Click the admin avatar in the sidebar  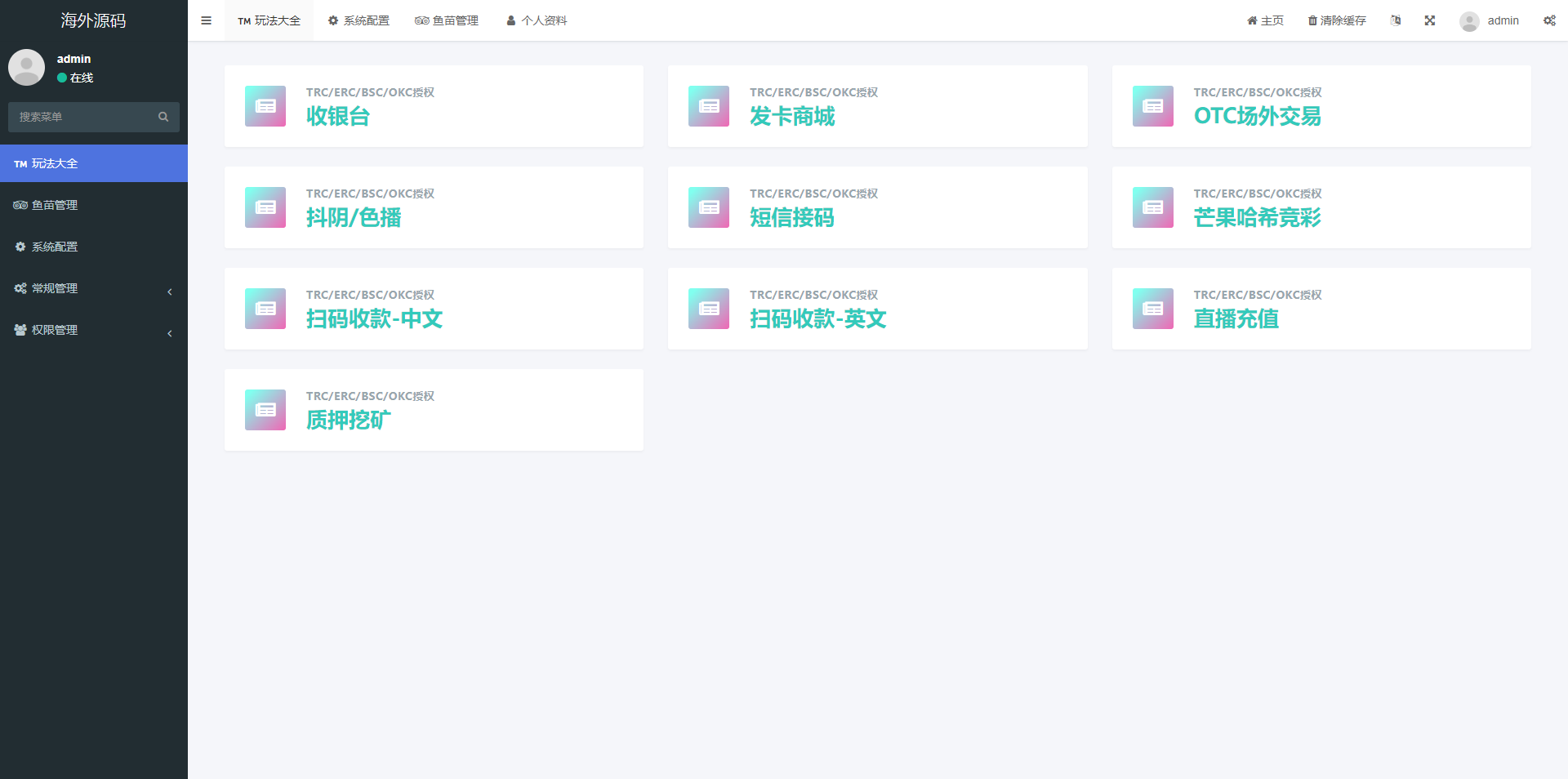point(26,68)
